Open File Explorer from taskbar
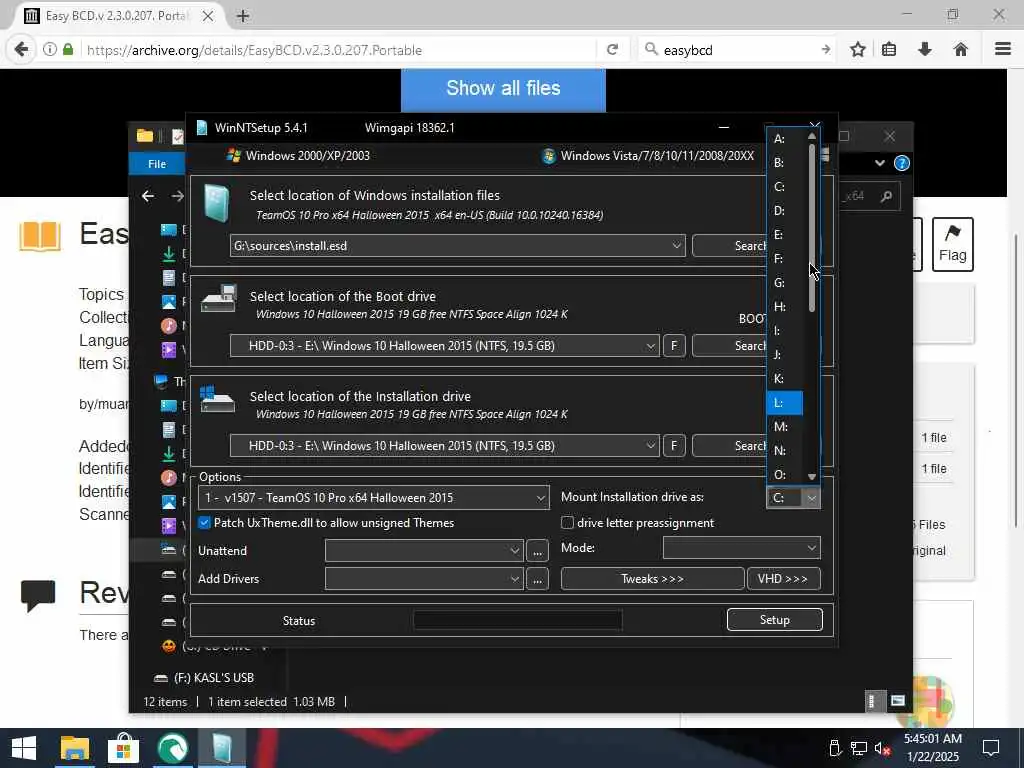The height and width of the screenshot is (768, 1024). [x=74, y=748]
